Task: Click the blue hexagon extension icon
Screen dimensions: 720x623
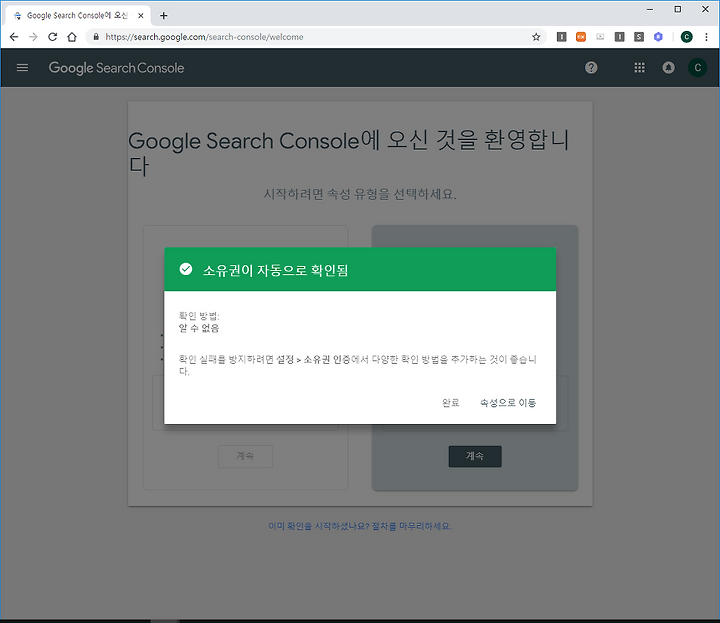Action: tap(658, 37)
